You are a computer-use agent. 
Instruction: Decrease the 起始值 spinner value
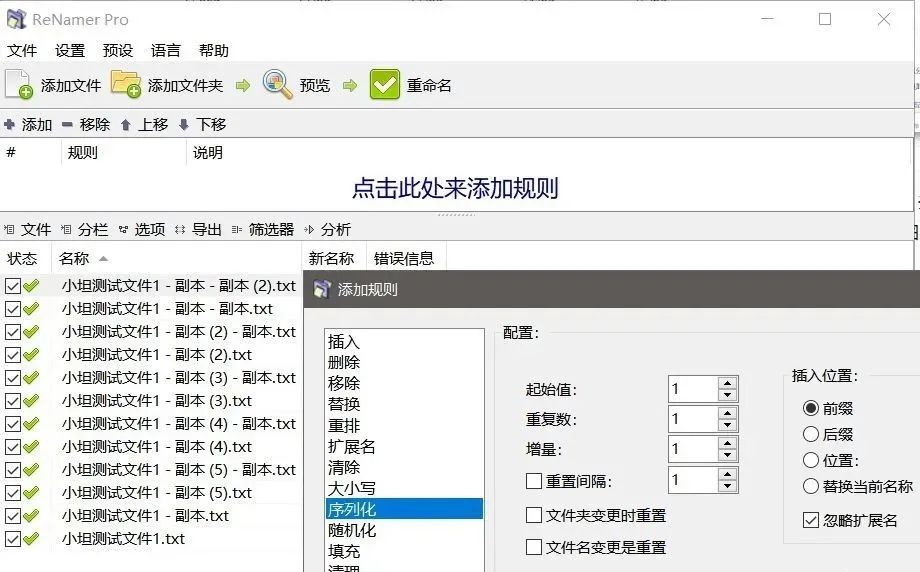pyautogui.click(x=728, y=395)
